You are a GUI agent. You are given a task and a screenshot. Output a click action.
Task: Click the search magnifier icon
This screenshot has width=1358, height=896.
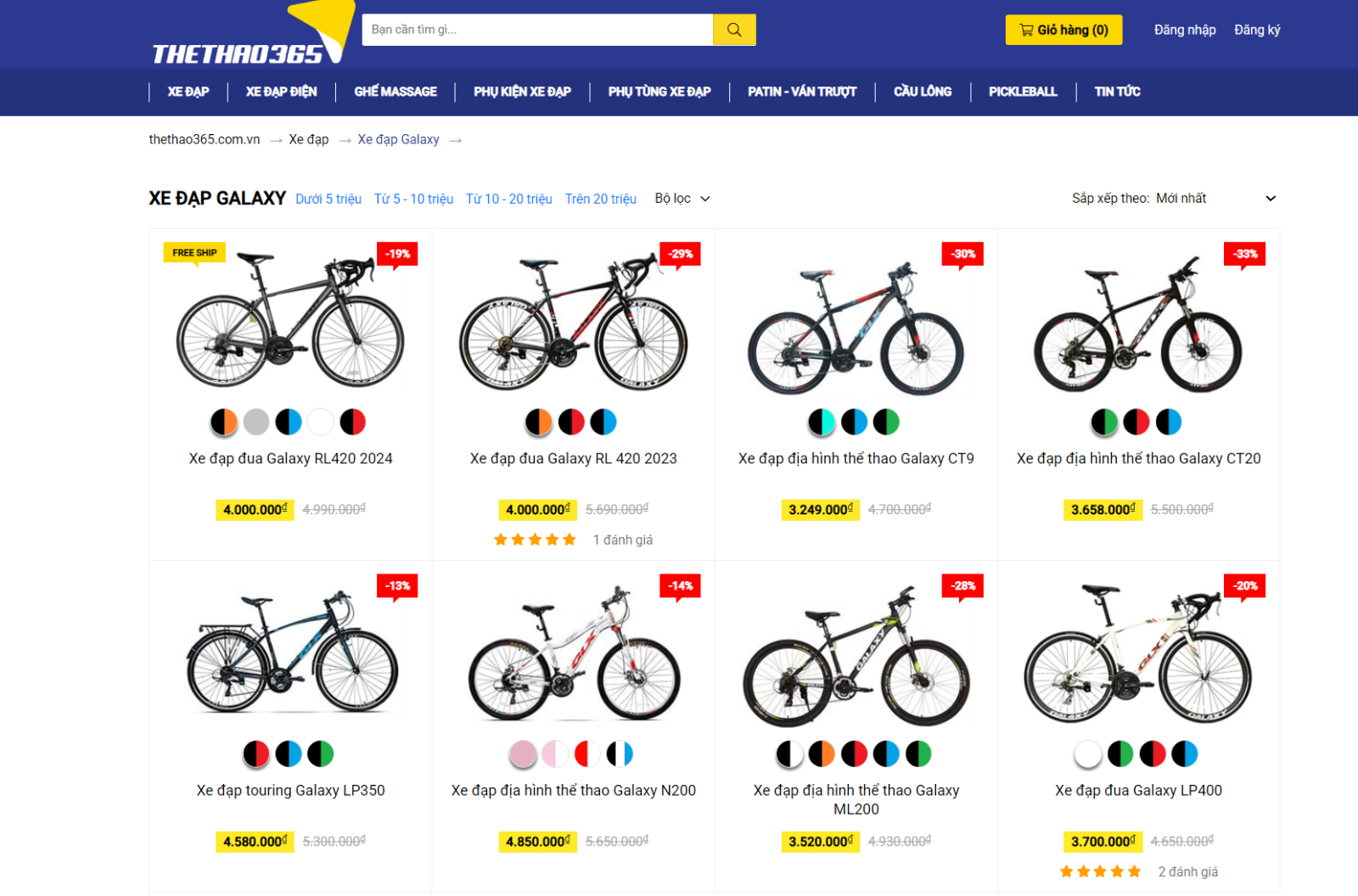(x=734, y=30)
